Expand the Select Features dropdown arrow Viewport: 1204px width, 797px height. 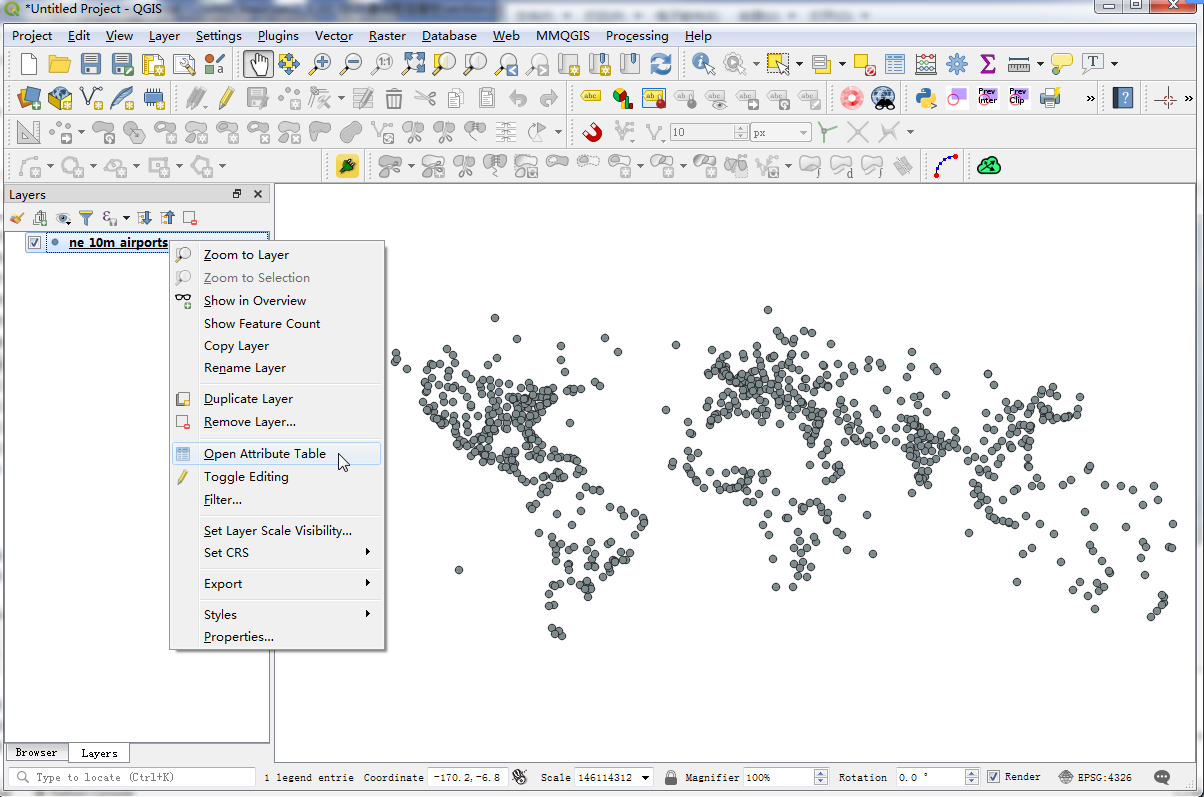pos(799,64)
